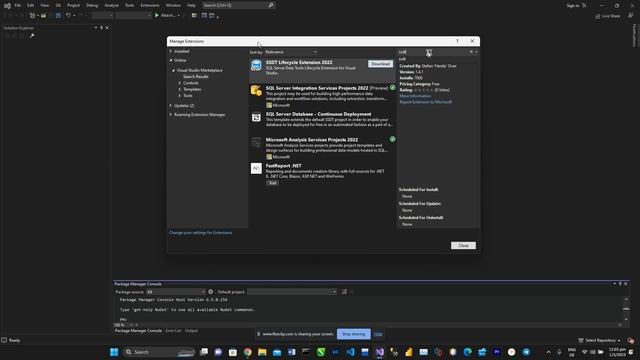640x360 pixels.
Task: Click Solution Explorer wrench properties icon
Action: tap(32, 36)
